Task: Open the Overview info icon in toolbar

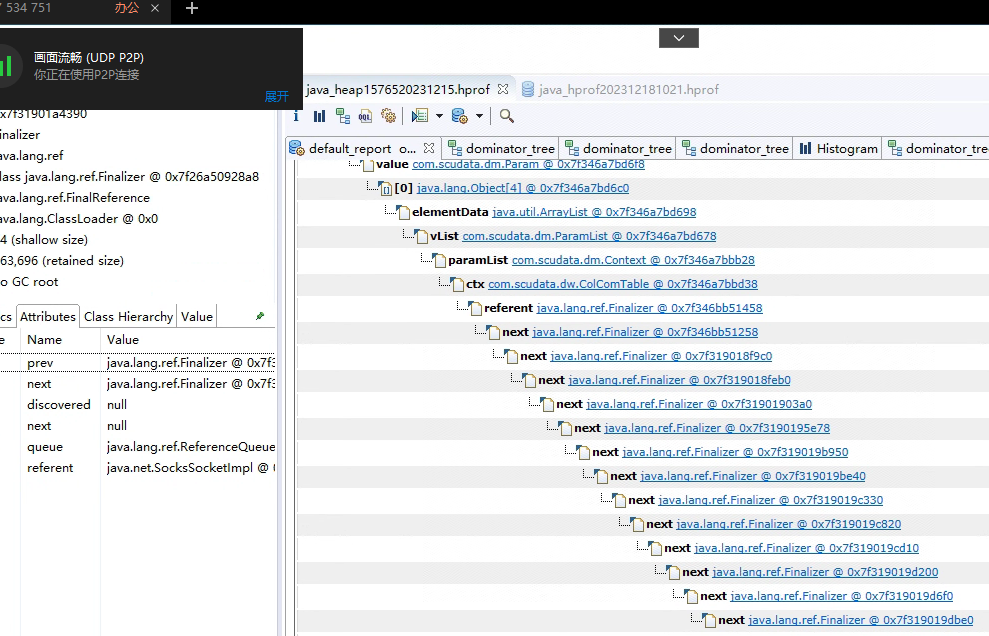Action: tap(296, 116)
